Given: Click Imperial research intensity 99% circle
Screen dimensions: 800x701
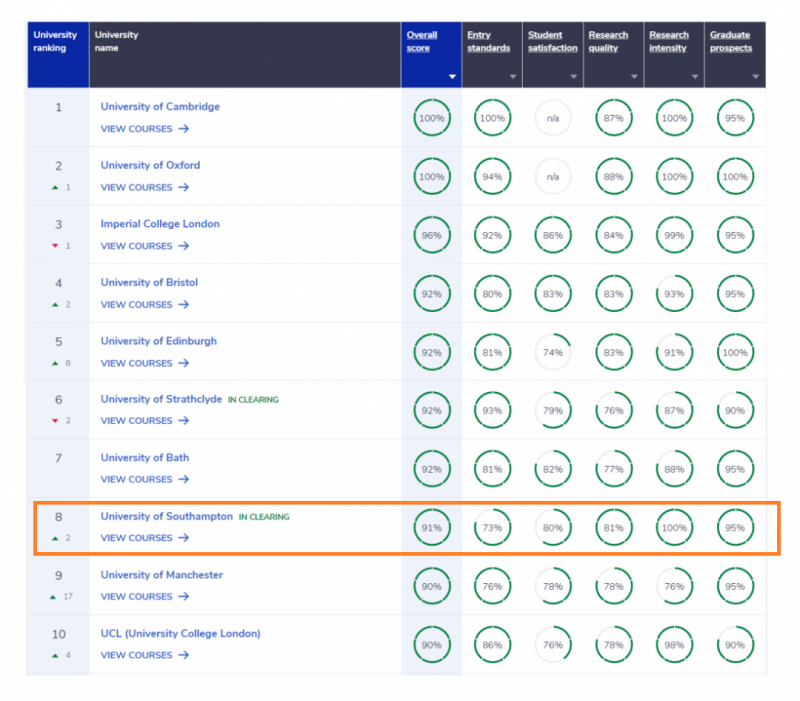Looking at the screenshot, I should click(674, 235).
